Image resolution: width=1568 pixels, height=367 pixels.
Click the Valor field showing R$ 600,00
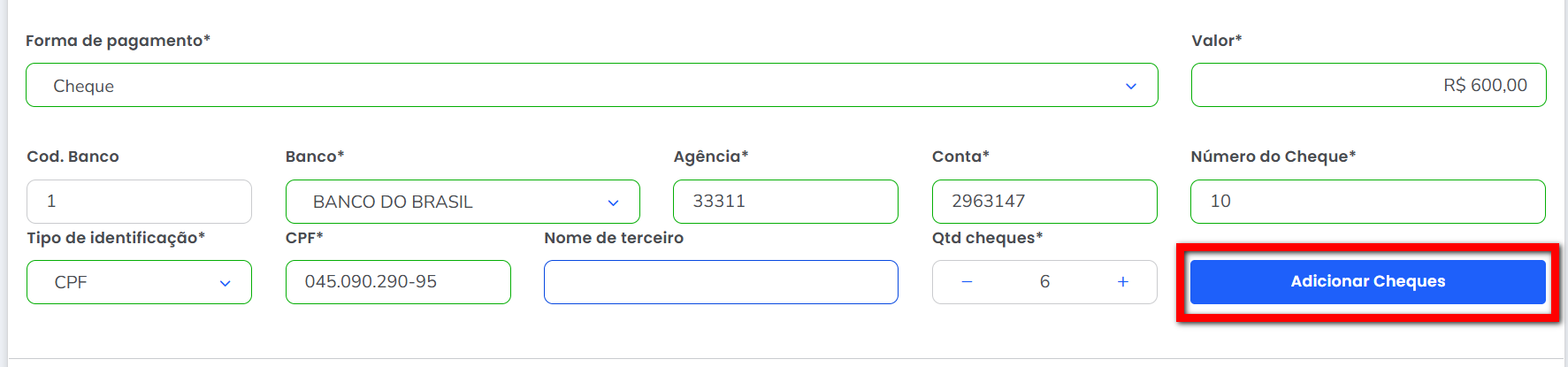[1367, 85]
